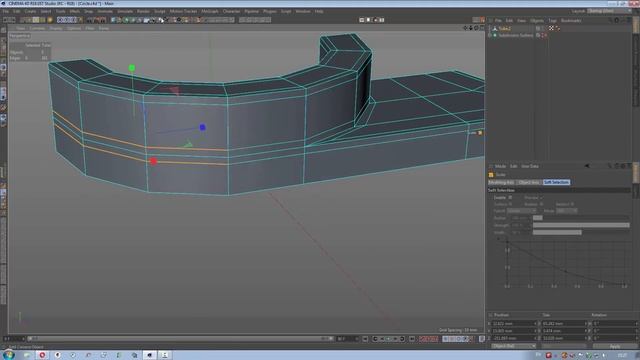Switch to the Modeling Axis tab

tap(501, 182)
